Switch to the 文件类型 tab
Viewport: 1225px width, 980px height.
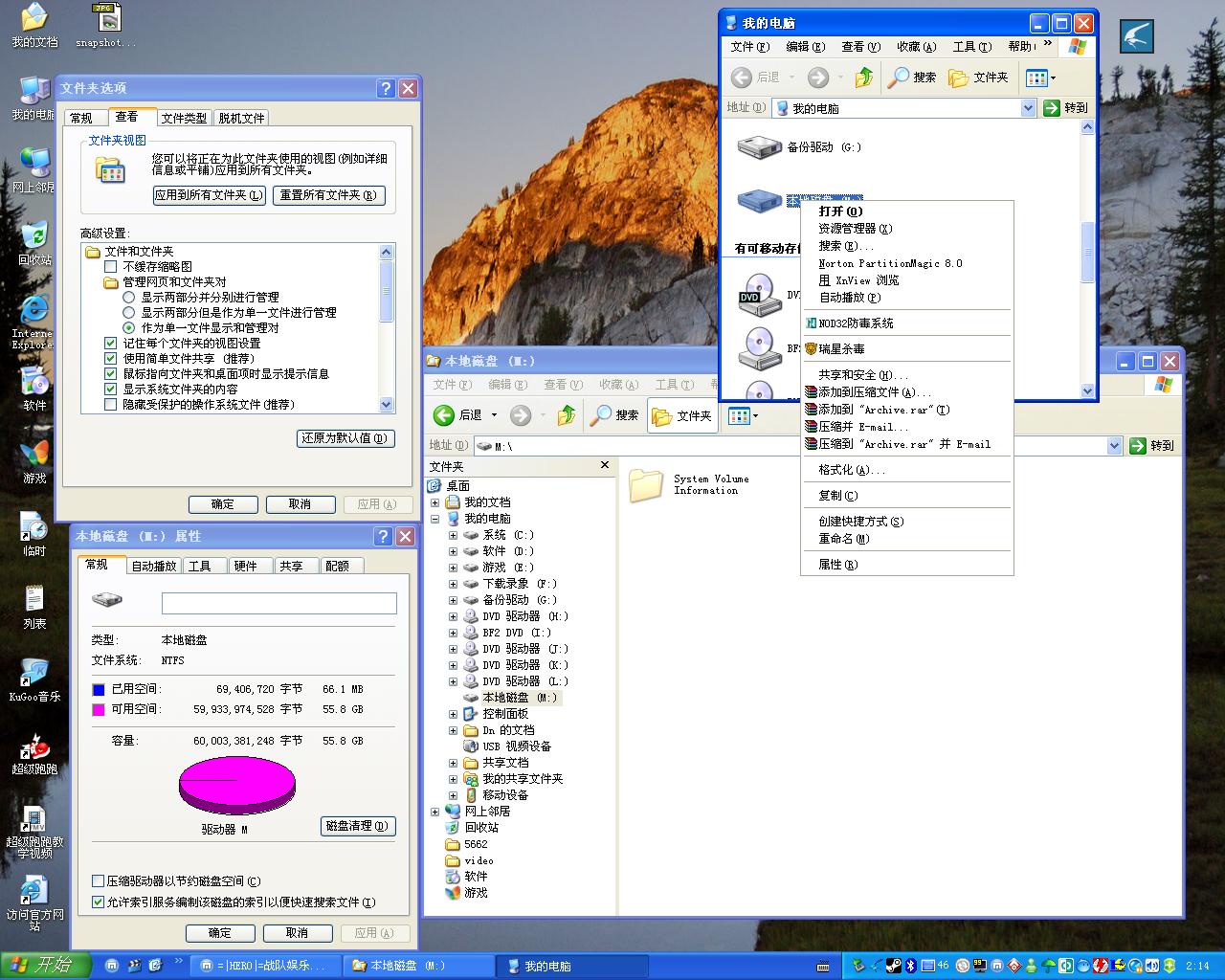coord(184,118)
